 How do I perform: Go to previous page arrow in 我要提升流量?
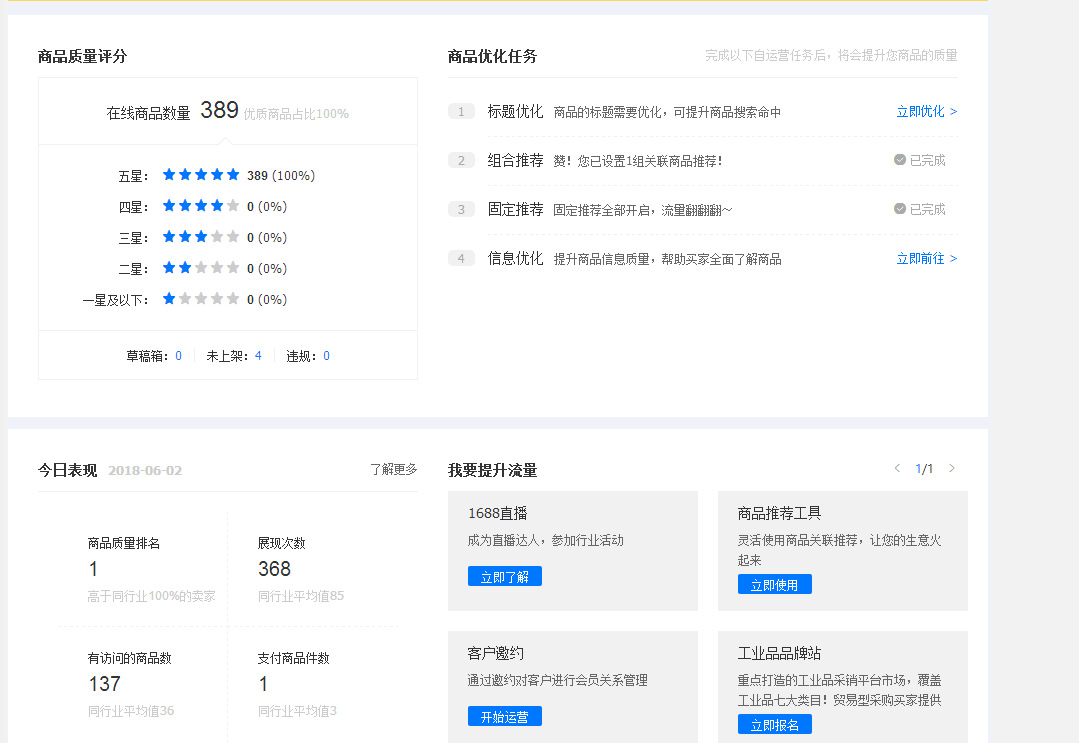click(x=897, y=469)
